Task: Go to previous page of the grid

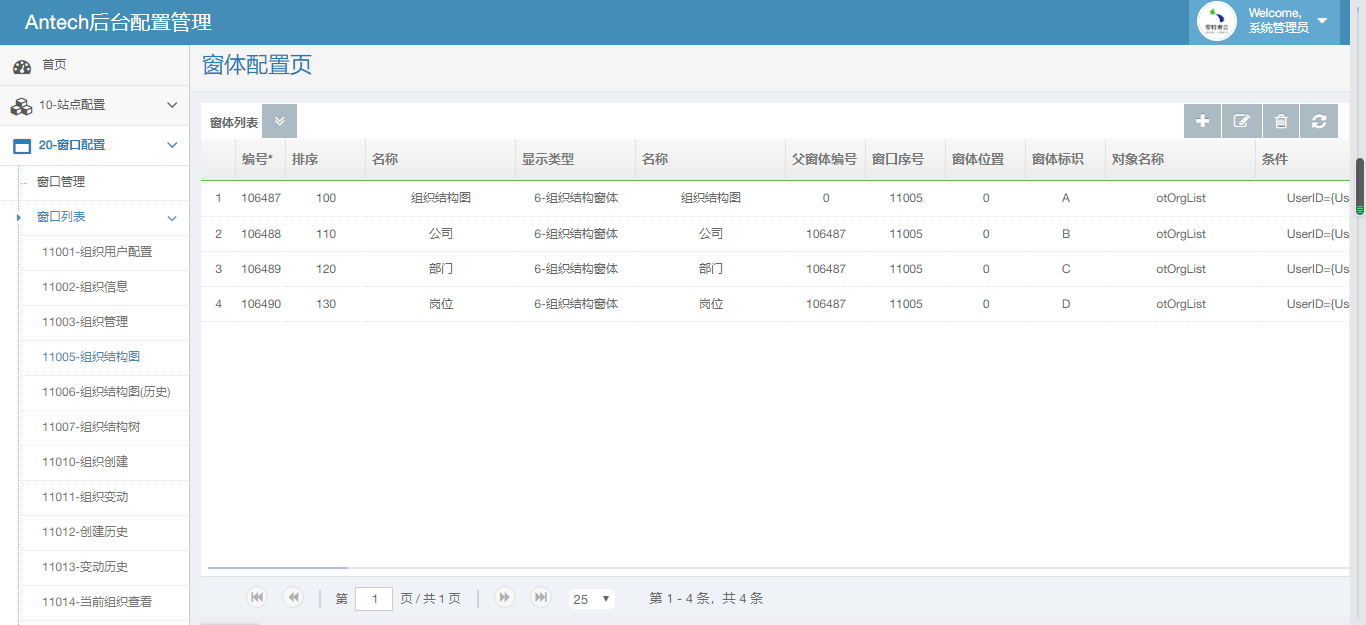Action: (293, 597)
